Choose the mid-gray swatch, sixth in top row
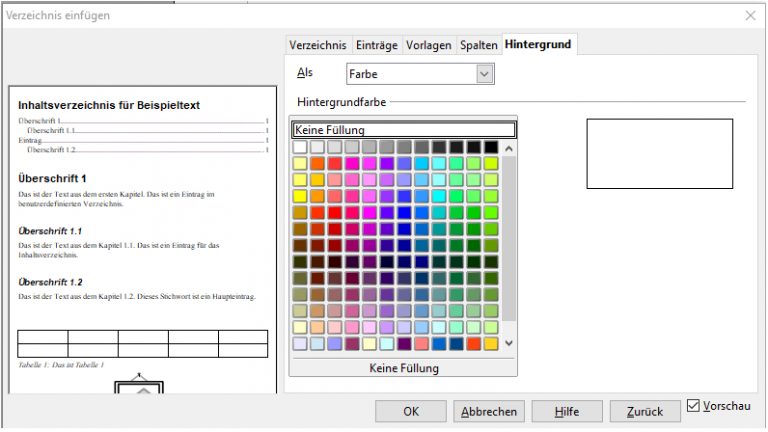 (x=386, y=147)
